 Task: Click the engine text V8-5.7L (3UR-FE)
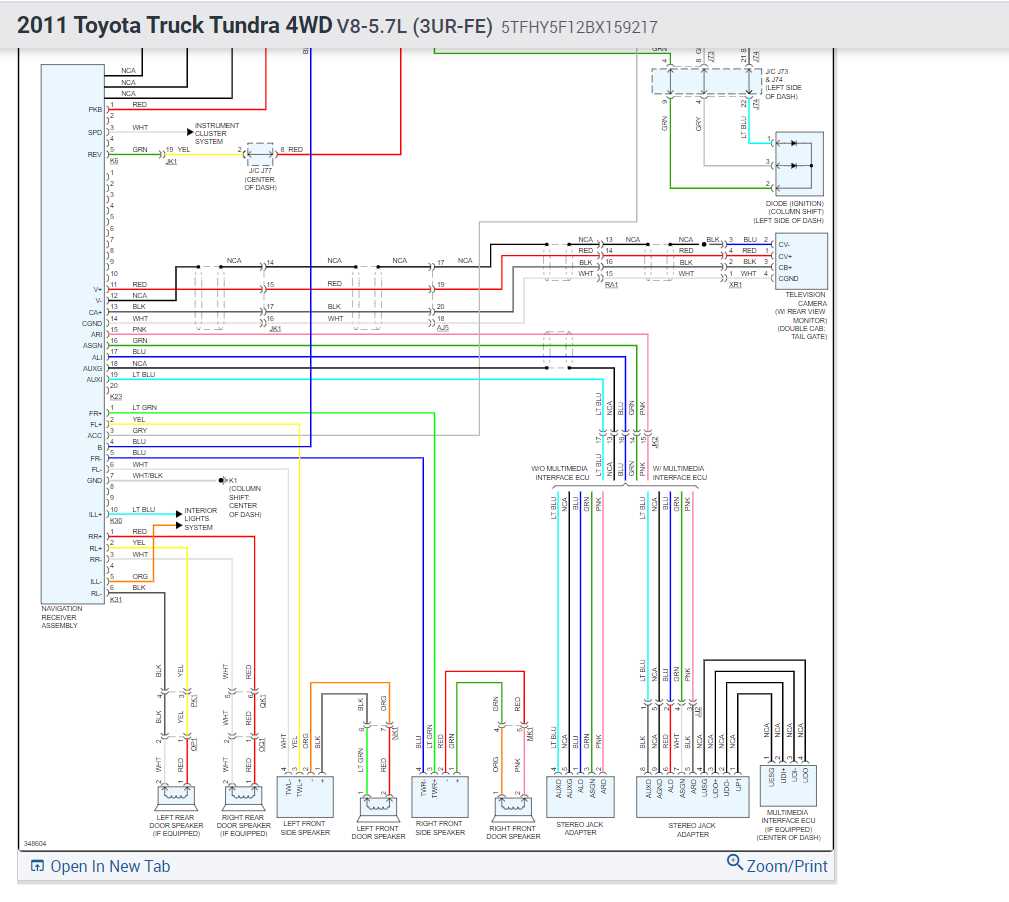[415, 26]
